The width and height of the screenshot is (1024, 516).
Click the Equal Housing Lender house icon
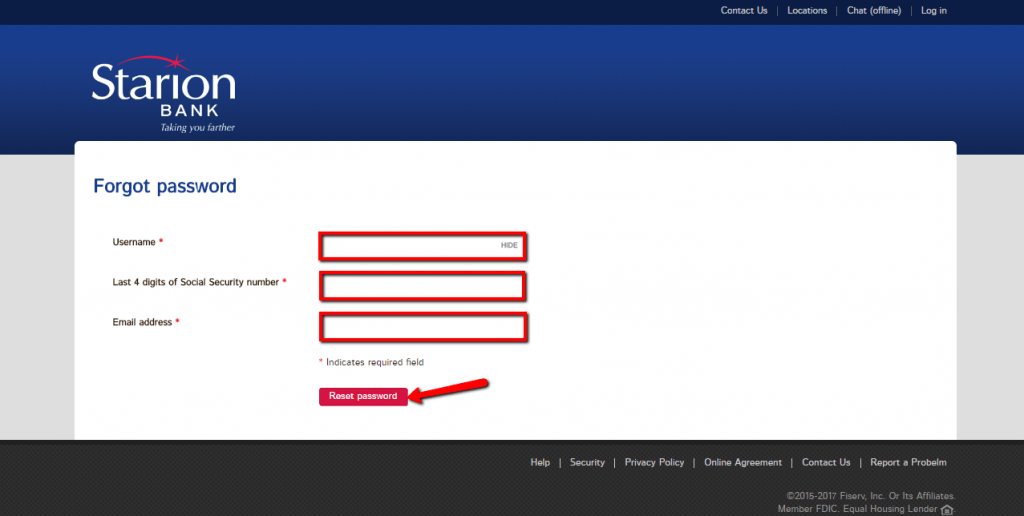coord(947,509)
